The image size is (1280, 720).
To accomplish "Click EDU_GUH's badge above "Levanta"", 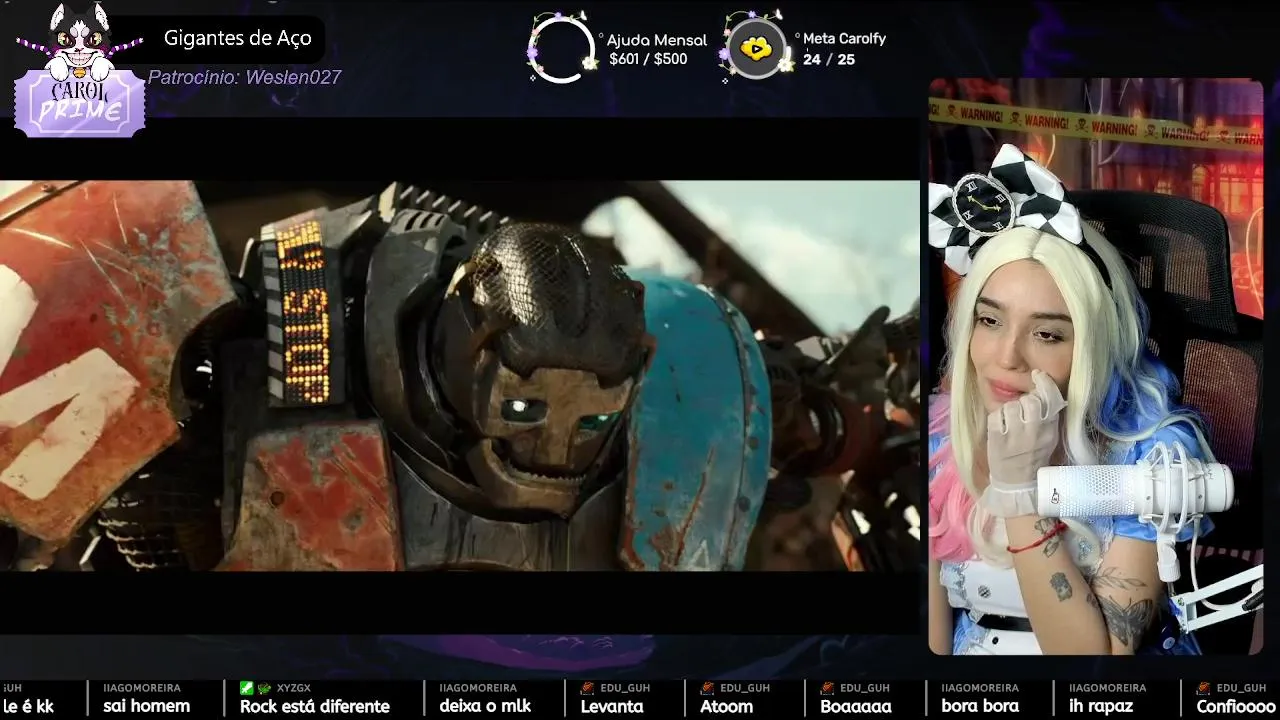I will (x=588, y=688).
